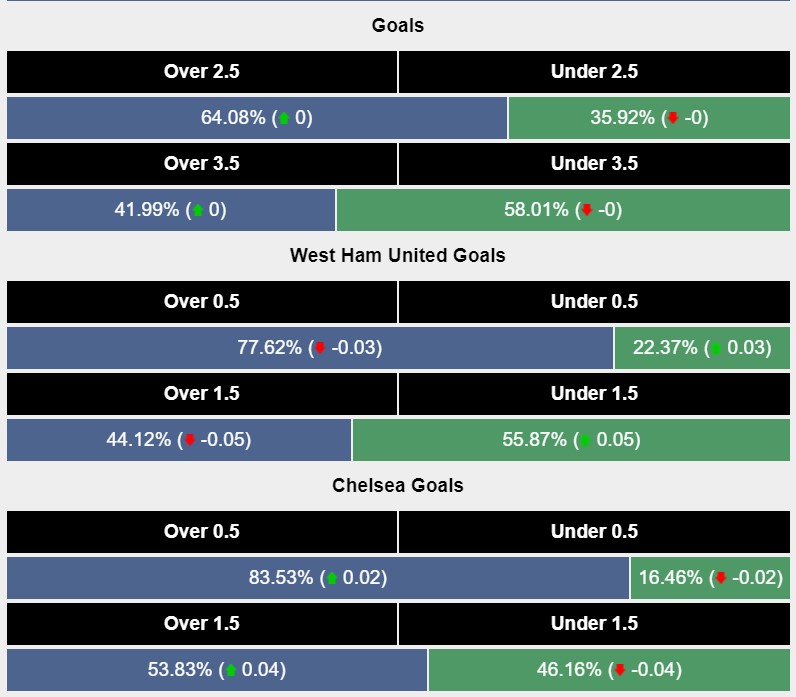Click green up arrow beside 83.53%

pyautogui.click(x=332, y=578)
